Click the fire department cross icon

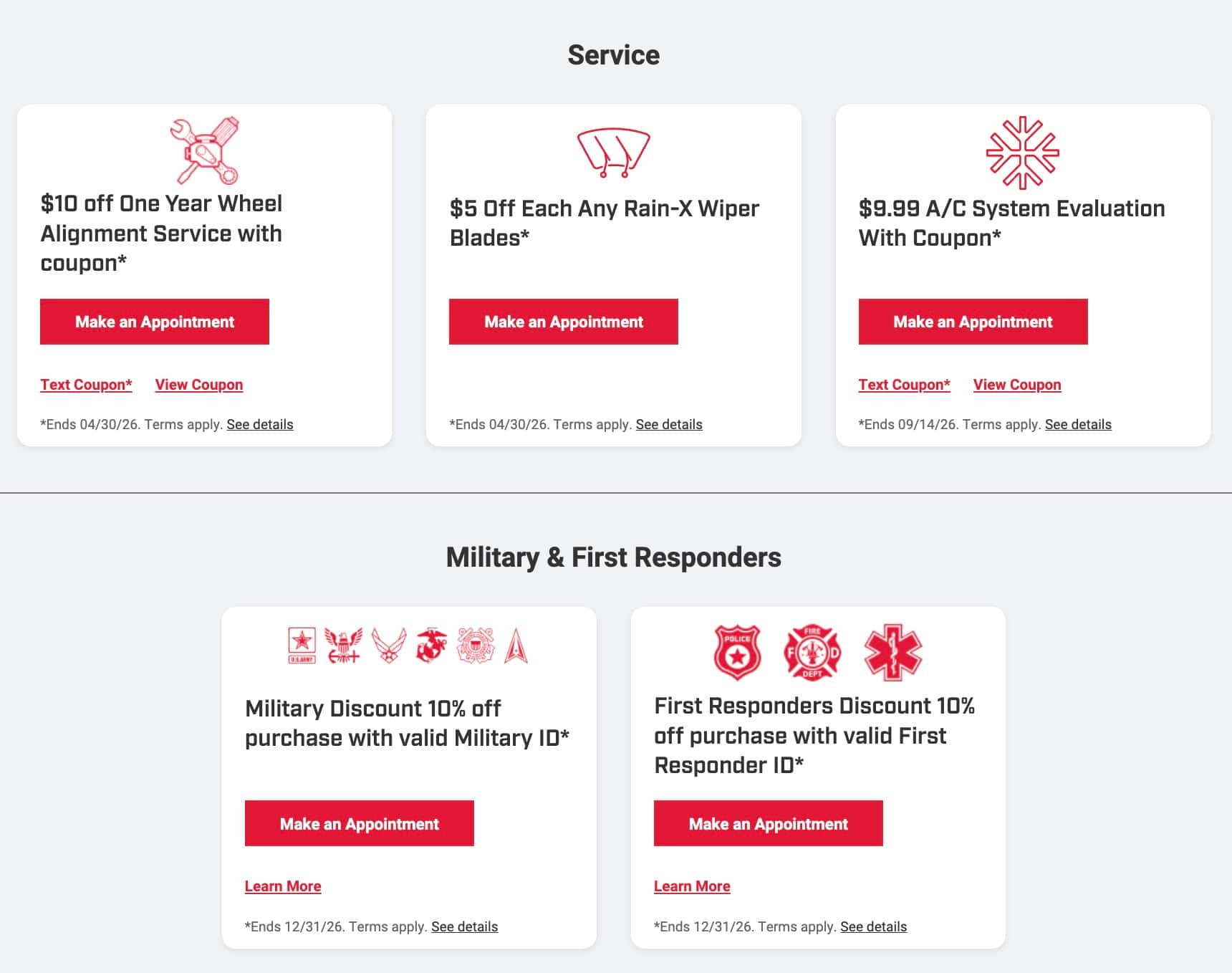tap(812, 652)
